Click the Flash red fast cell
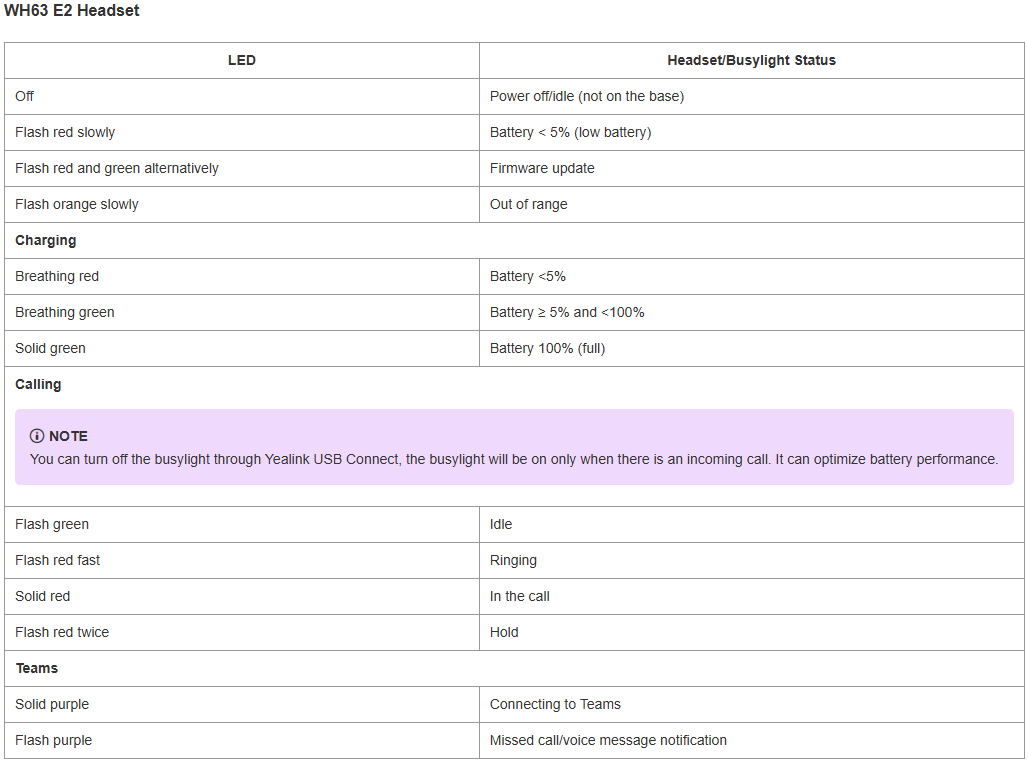Viewport: 1028px width, 763px height. click(x=58, y=560)
